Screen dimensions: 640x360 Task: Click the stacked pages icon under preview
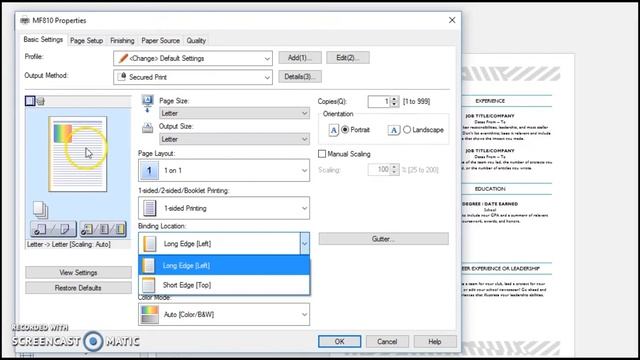coord(40,210)
